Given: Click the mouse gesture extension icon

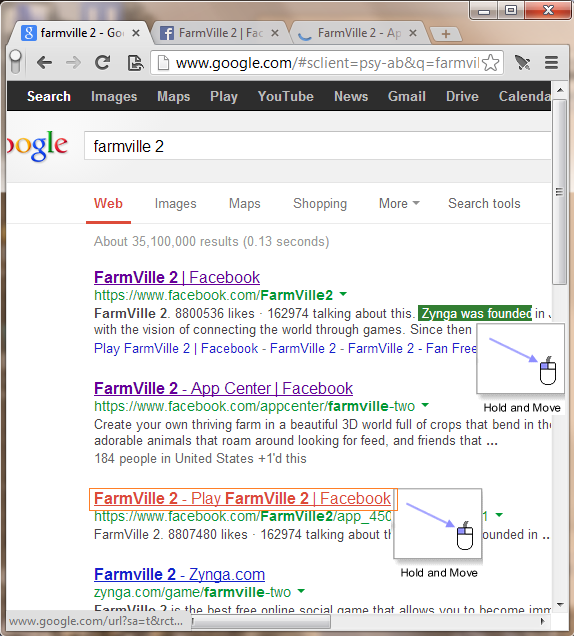Looking at the screenshot, I should coord(522,62).
